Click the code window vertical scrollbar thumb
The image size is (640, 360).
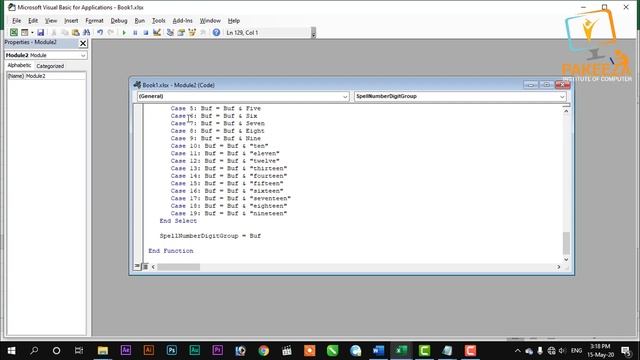(566, 243)
